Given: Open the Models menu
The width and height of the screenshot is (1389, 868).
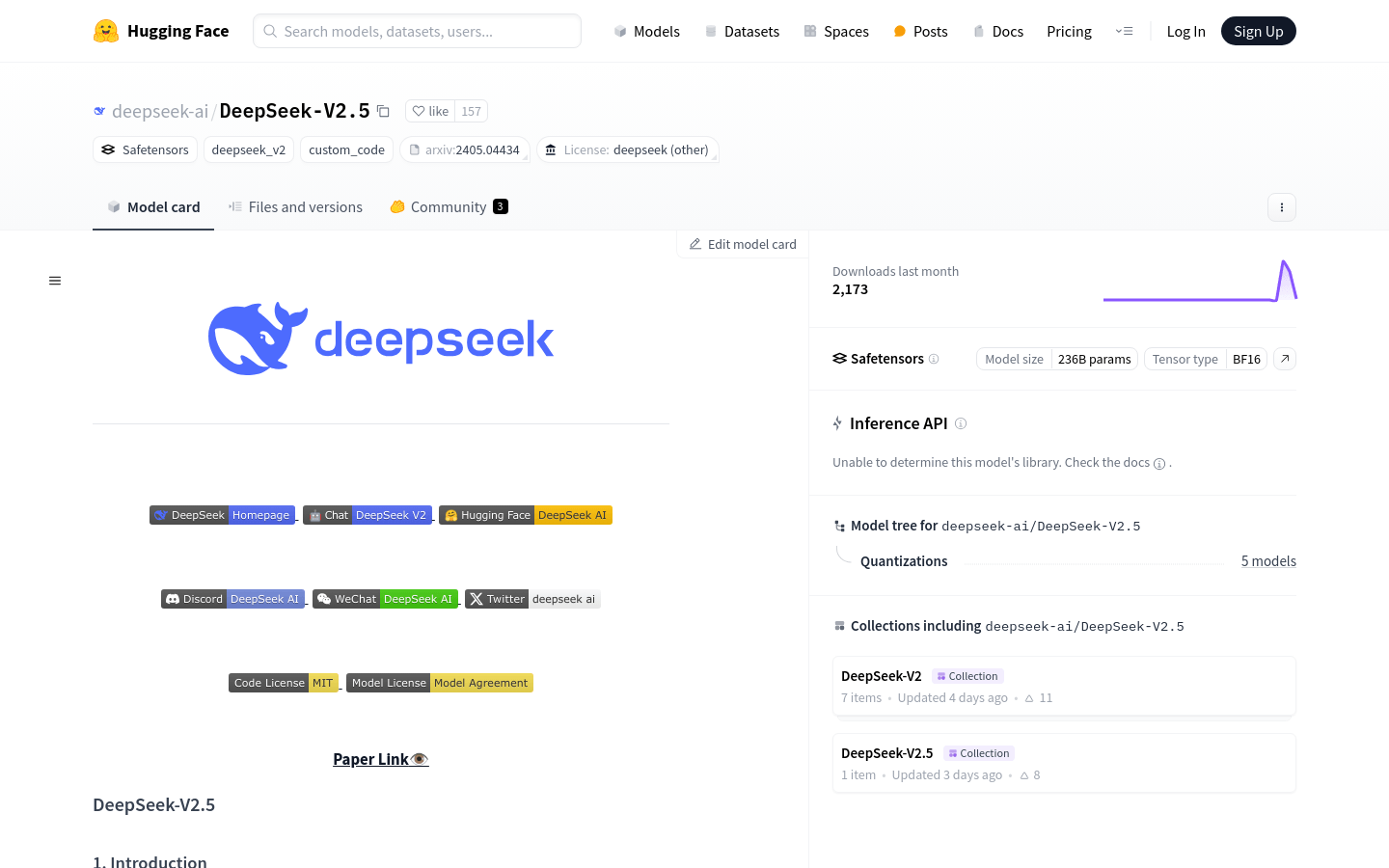Looking at the screenshot, I should (x=646, y=31).
